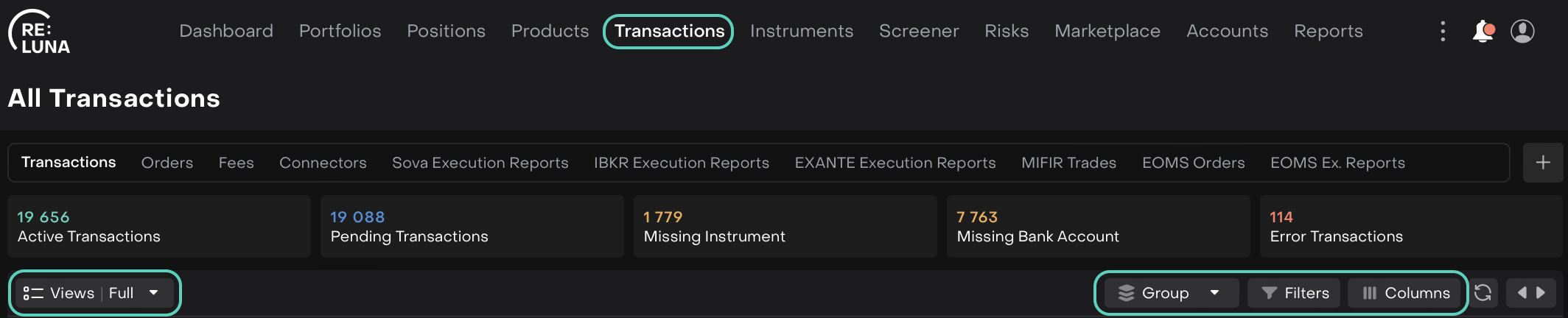Switch to the Fees tab
This screenshot has height=318, width=1568.
click(x=236, y=163)
